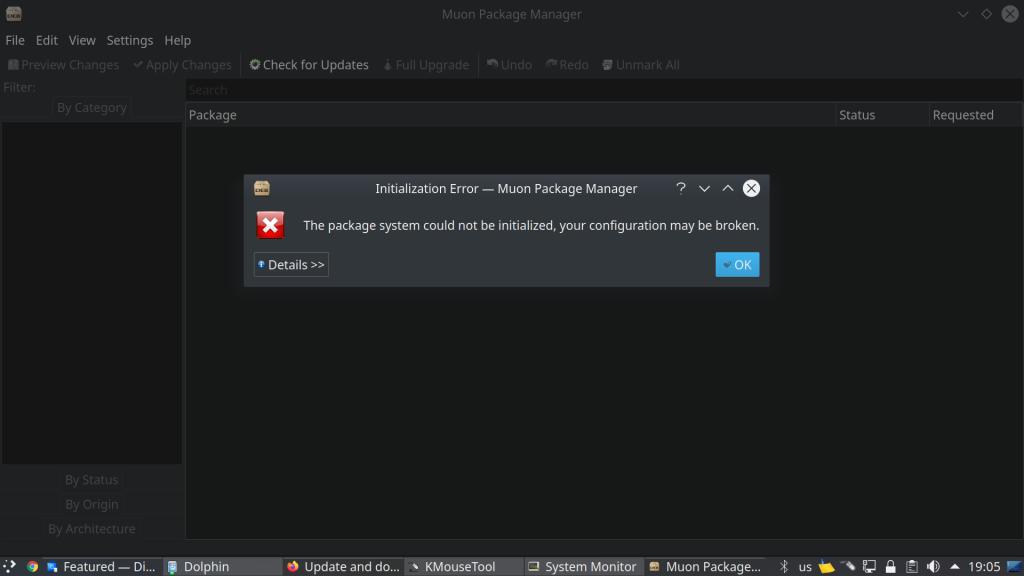This screenshot has width=1024, height=576.
Task: Show hidden system tray icons arrow
Action: click(955, 566)
